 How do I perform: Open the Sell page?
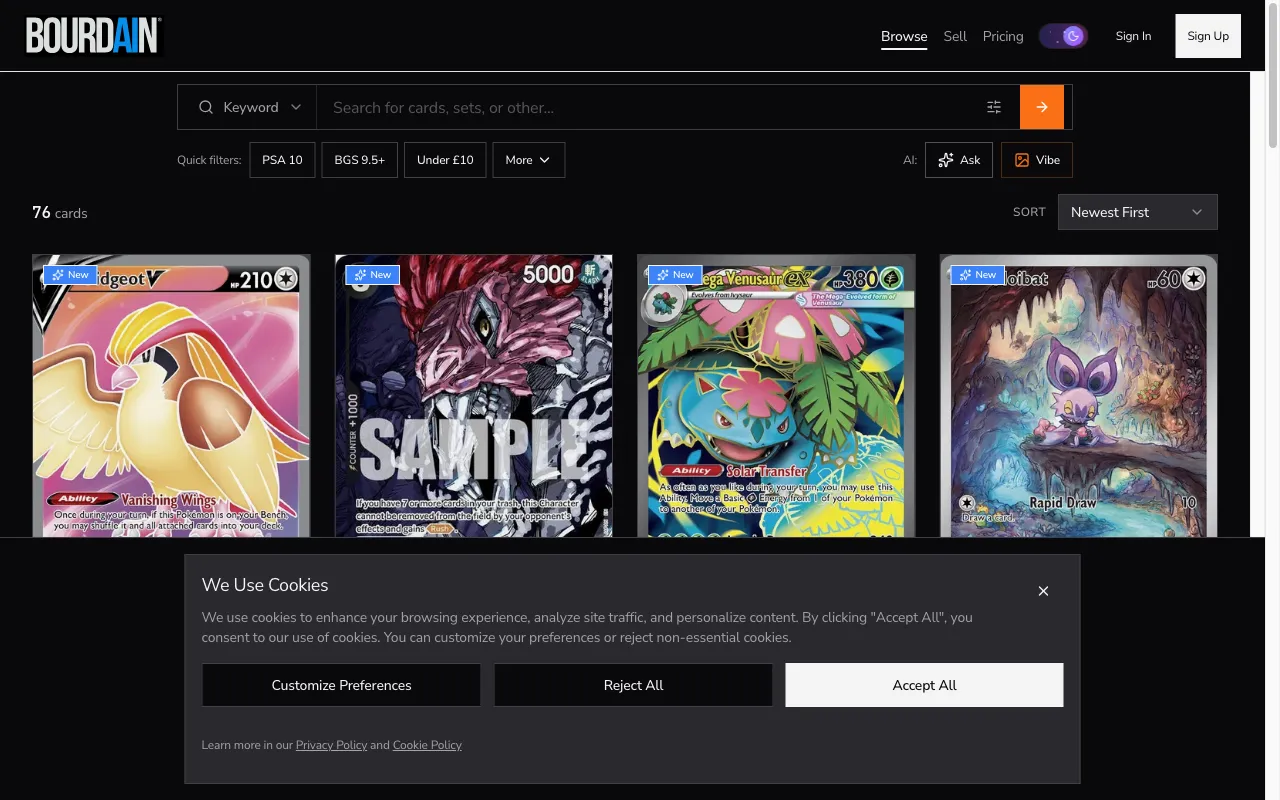click(x=955, y=36)
